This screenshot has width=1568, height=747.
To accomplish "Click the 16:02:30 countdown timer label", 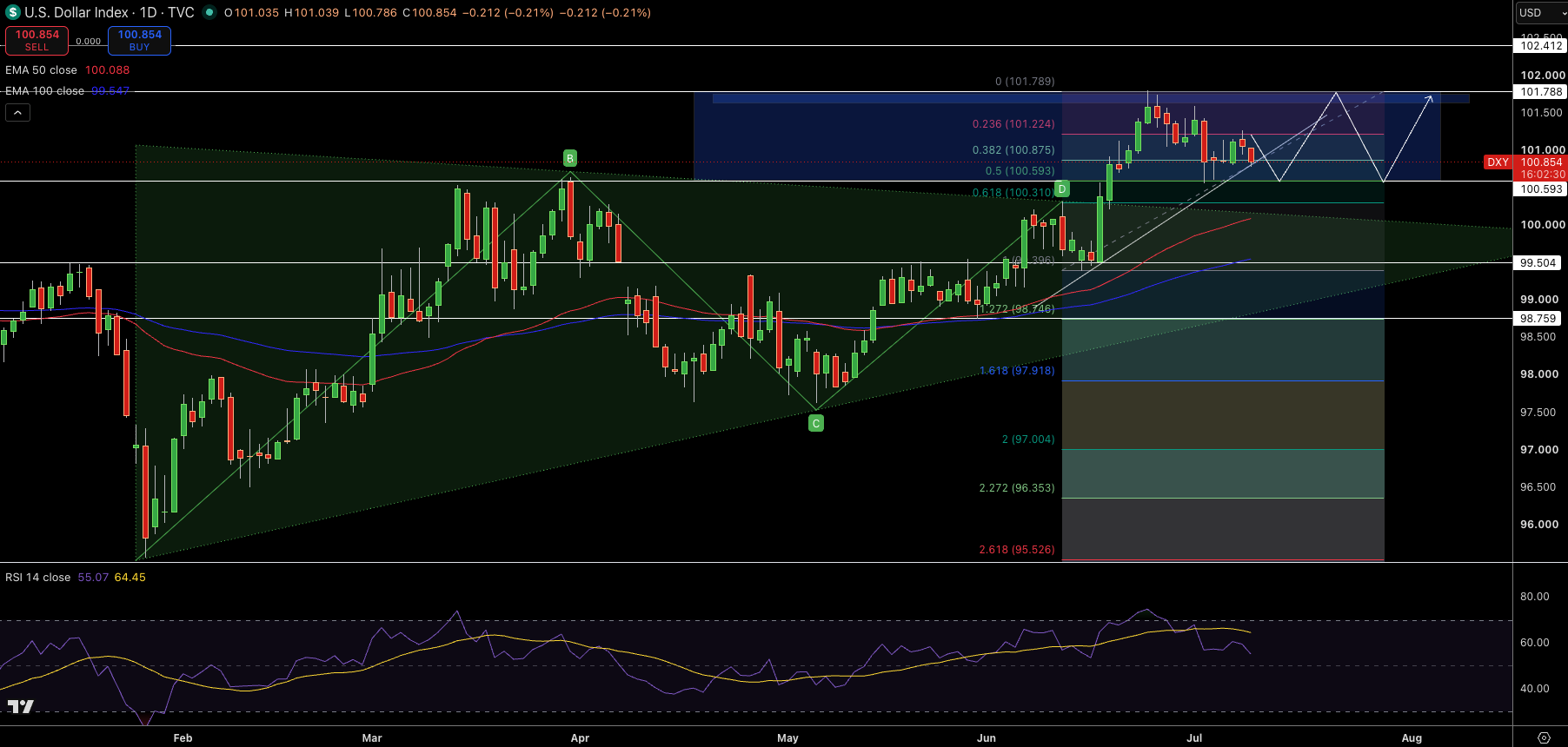I will tap(1542, 175).
